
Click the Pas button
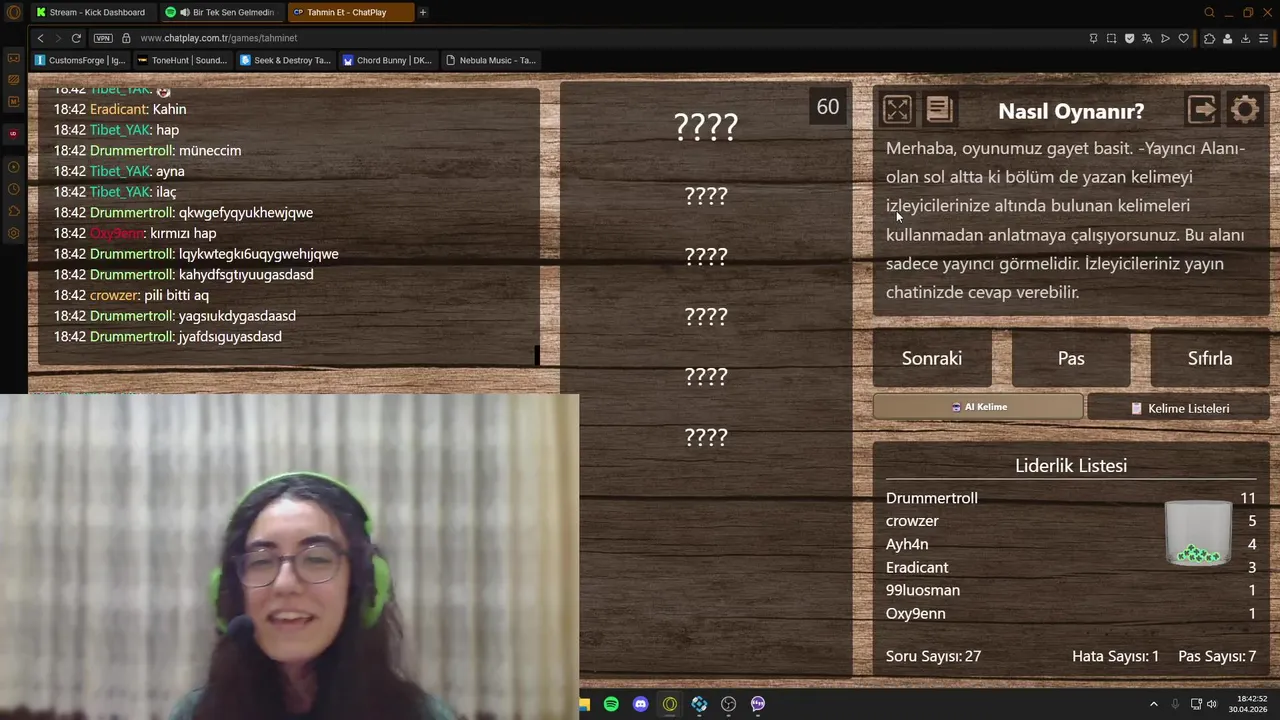click(x=1071, y=358)
